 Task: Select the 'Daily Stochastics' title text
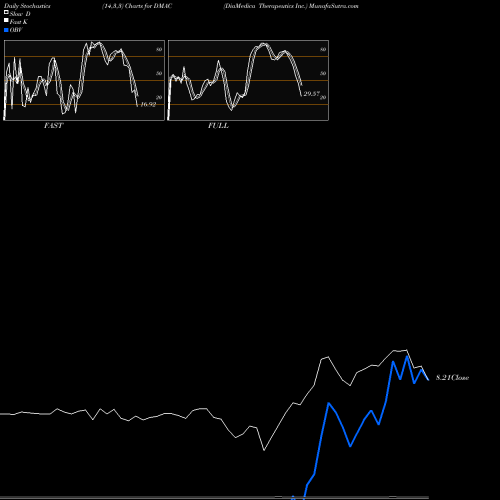coord(27,6)
